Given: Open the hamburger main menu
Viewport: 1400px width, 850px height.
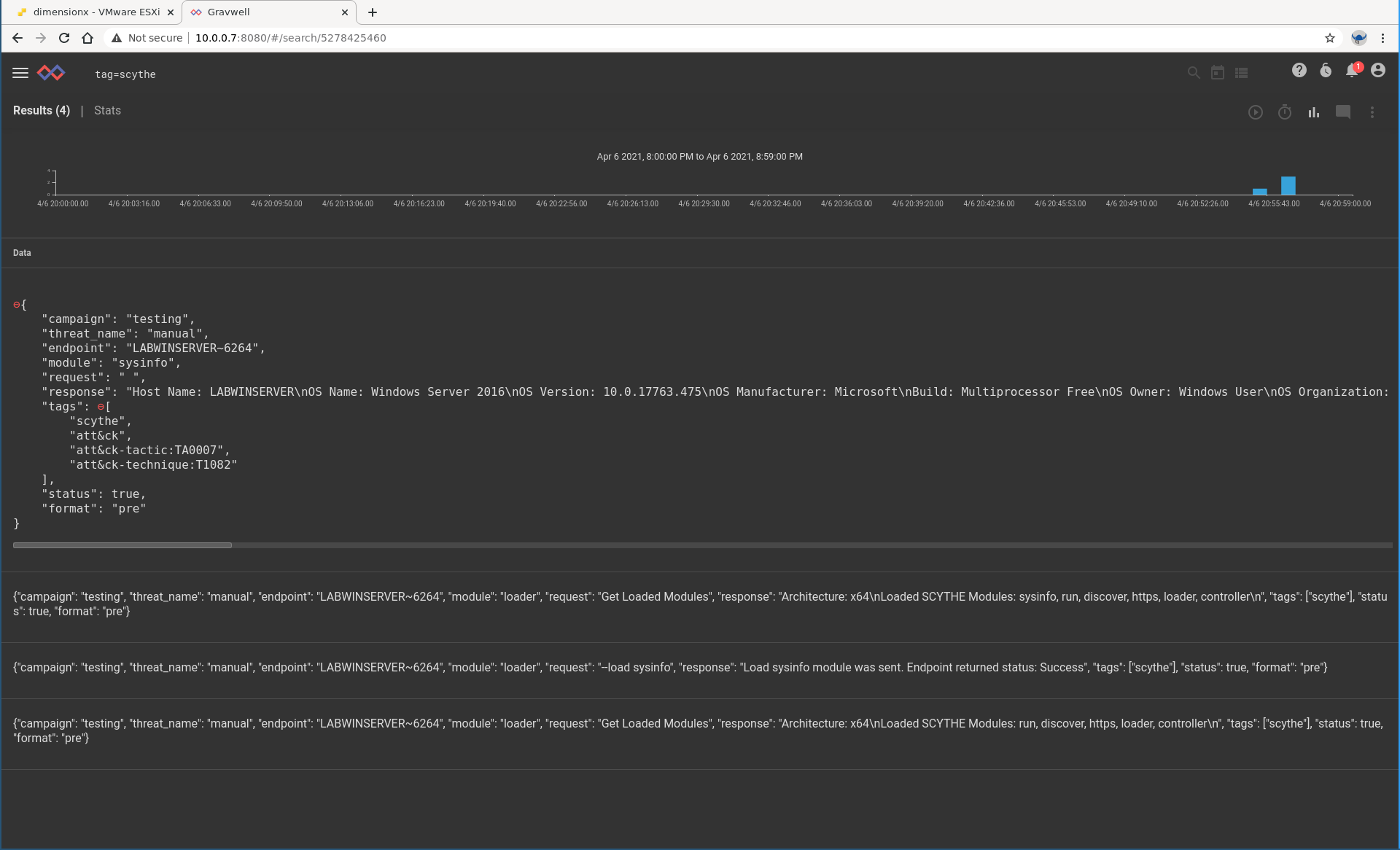Looking at the screenshot, I should pos(20,73).
